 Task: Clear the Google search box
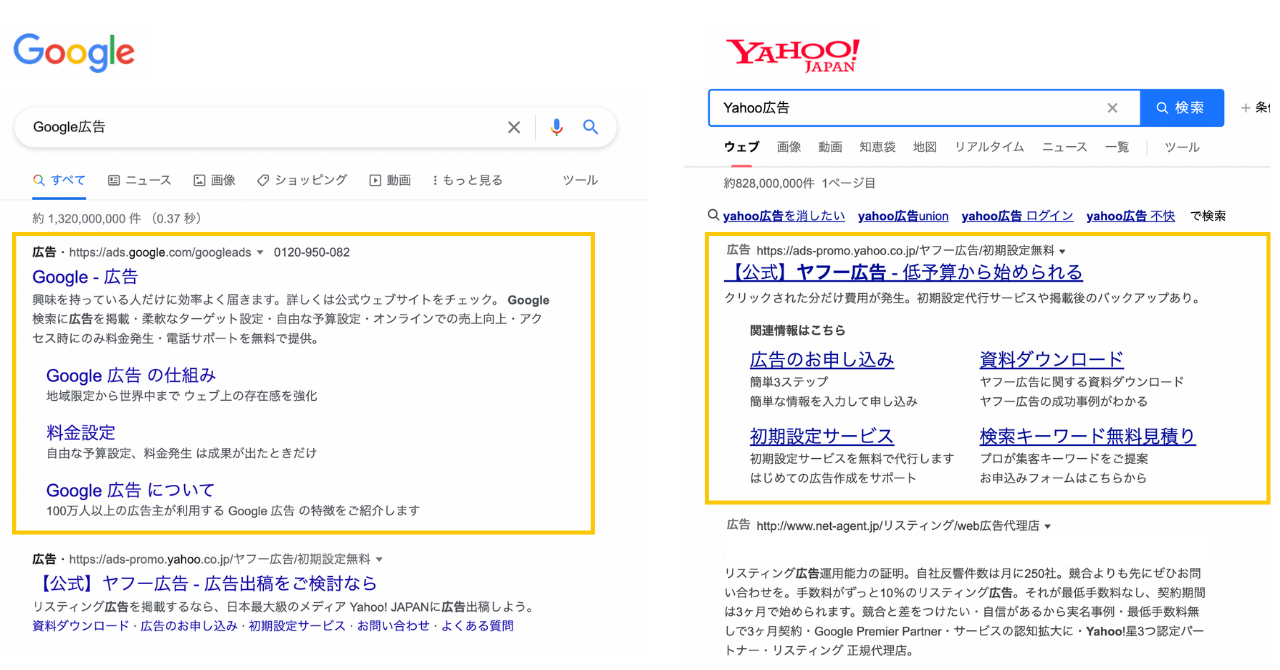[x=514, y=127]
